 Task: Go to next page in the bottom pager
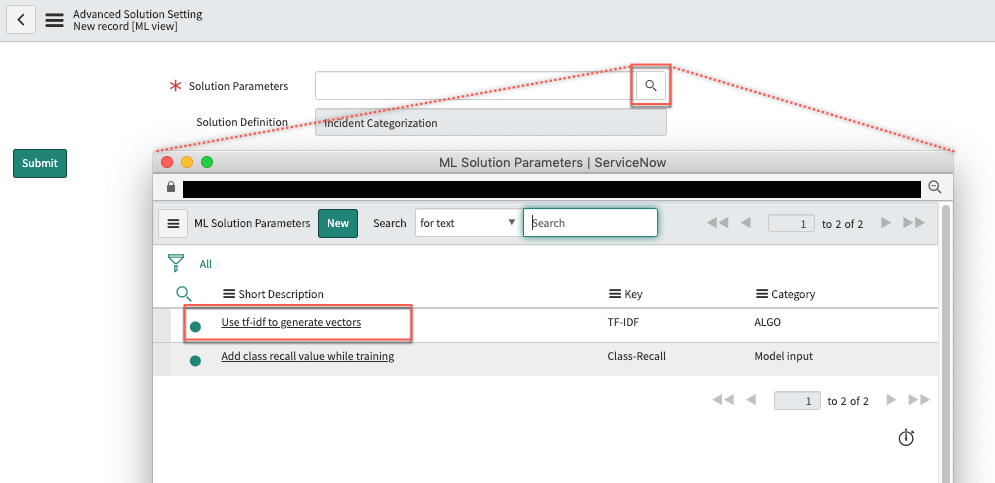892,400
